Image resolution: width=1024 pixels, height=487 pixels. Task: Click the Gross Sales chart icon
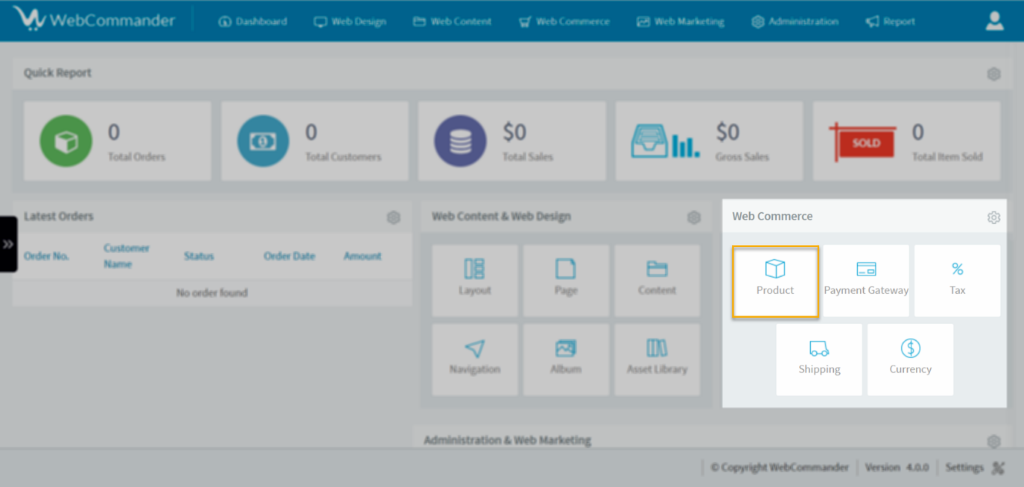coord(665,141)
